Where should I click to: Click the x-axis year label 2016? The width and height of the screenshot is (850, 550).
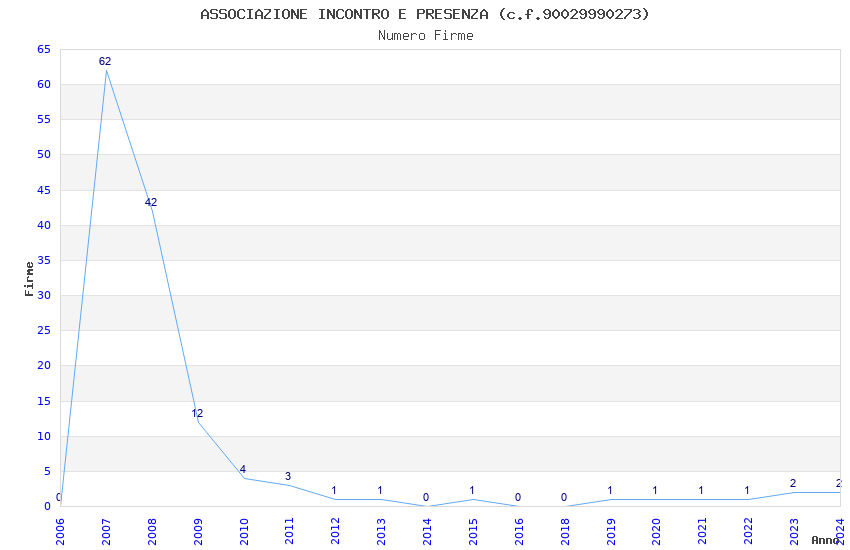(x=519, y=532)
